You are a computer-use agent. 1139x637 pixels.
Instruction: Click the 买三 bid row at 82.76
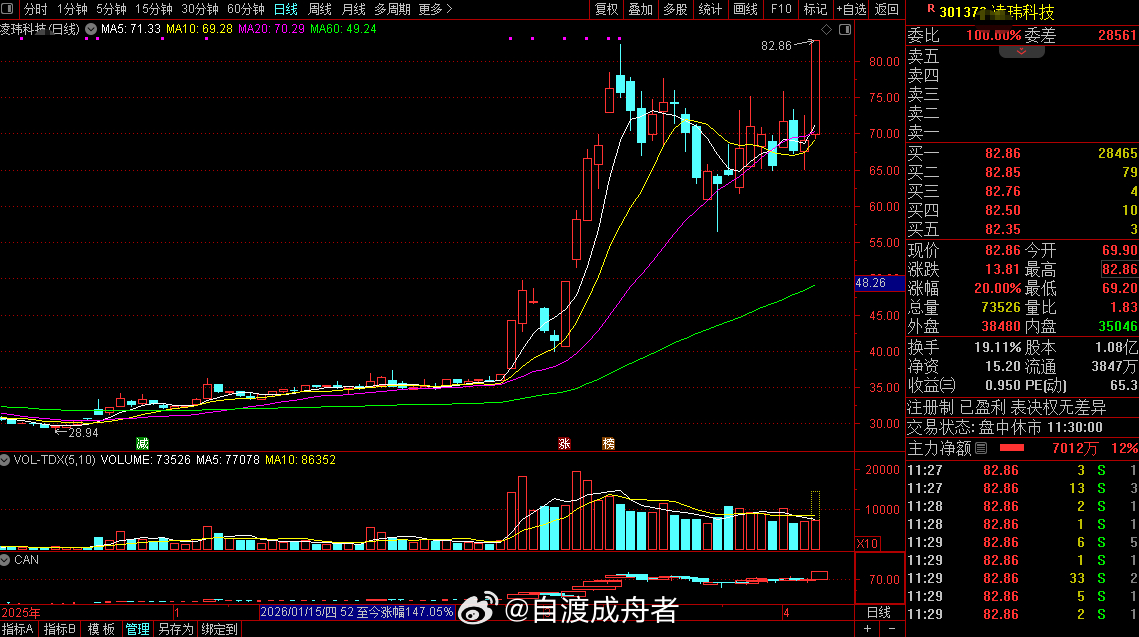tap(1022, 191)
